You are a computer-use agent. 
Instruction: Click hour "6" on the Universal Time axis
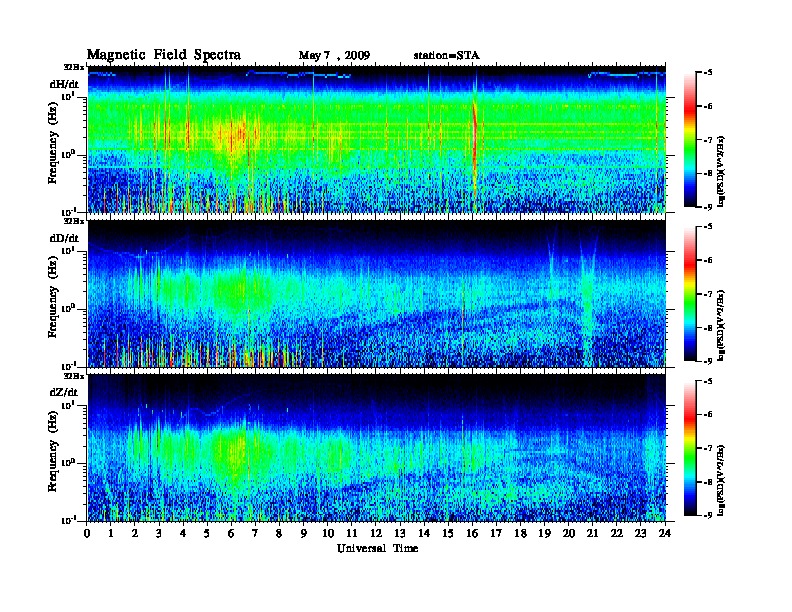point(231,533)
